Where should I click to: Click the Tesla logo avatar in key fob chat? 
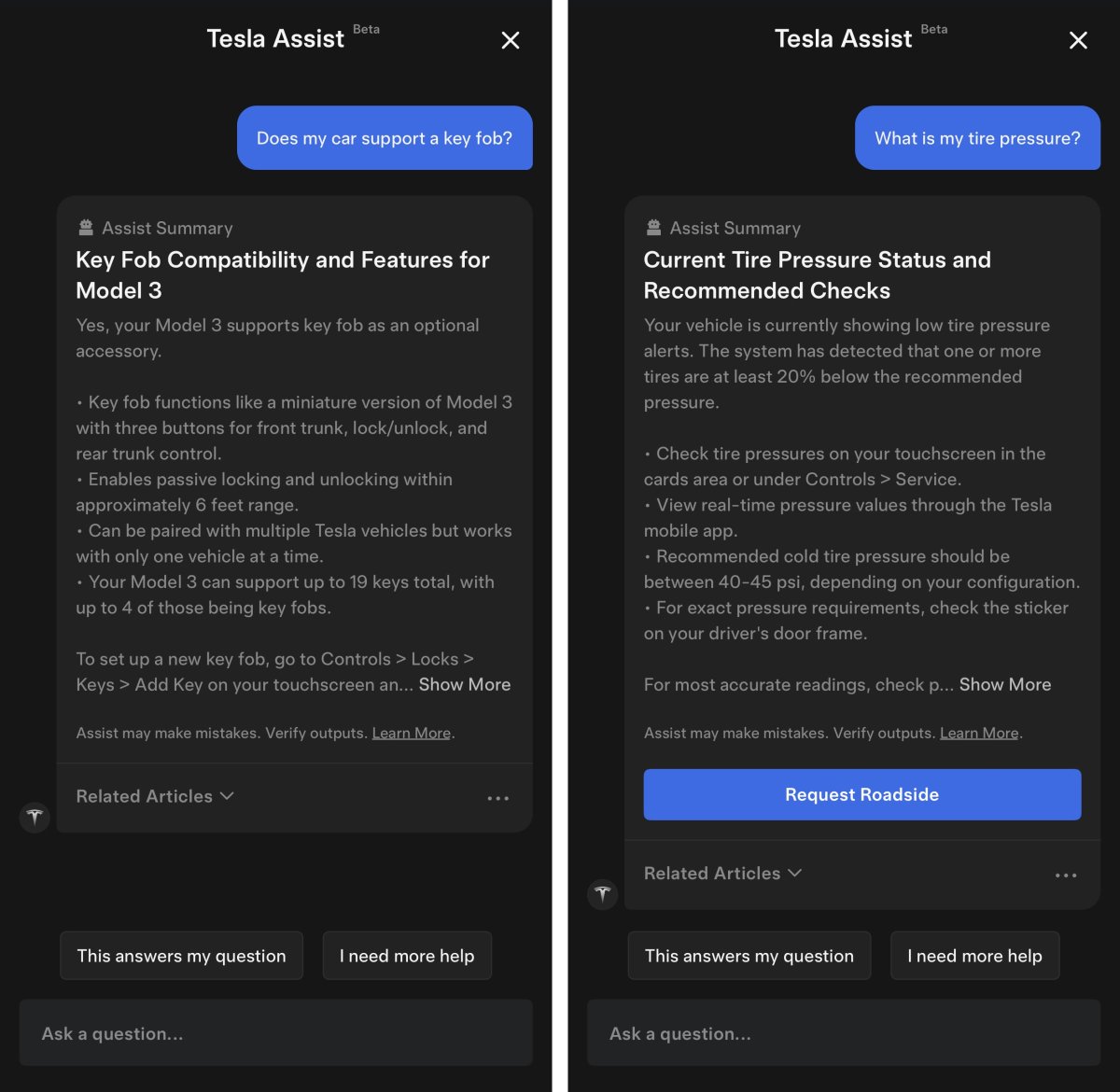tap(35, 818)
